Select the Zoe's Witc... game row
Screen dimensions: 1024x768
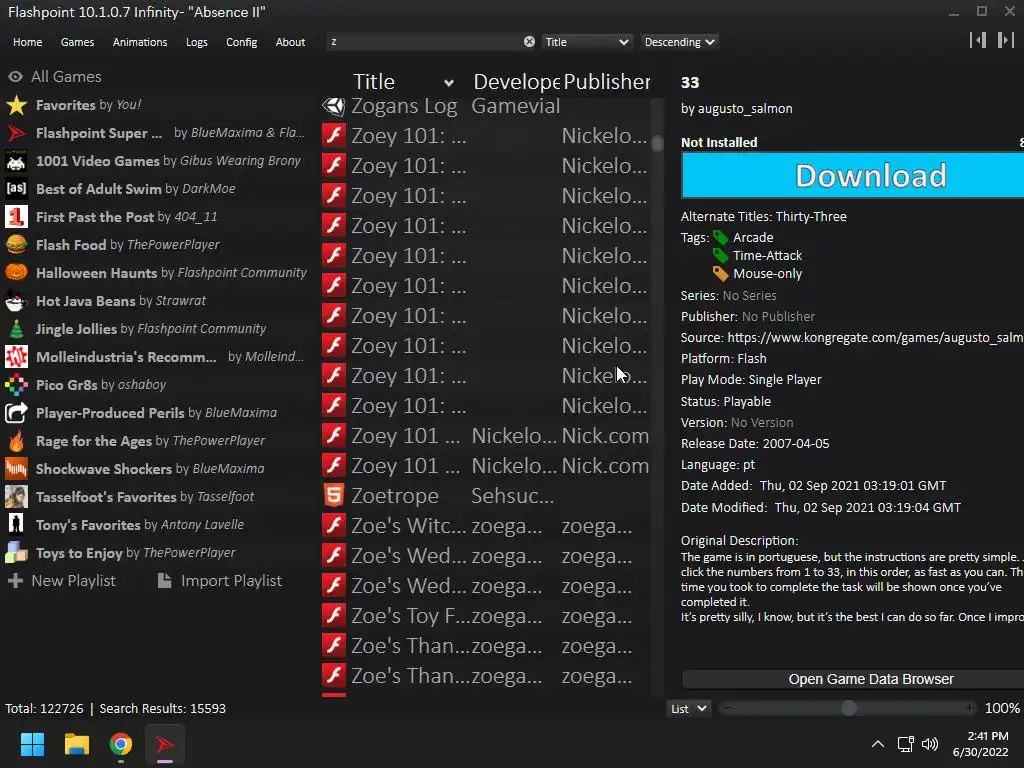(x=487, y=526)
